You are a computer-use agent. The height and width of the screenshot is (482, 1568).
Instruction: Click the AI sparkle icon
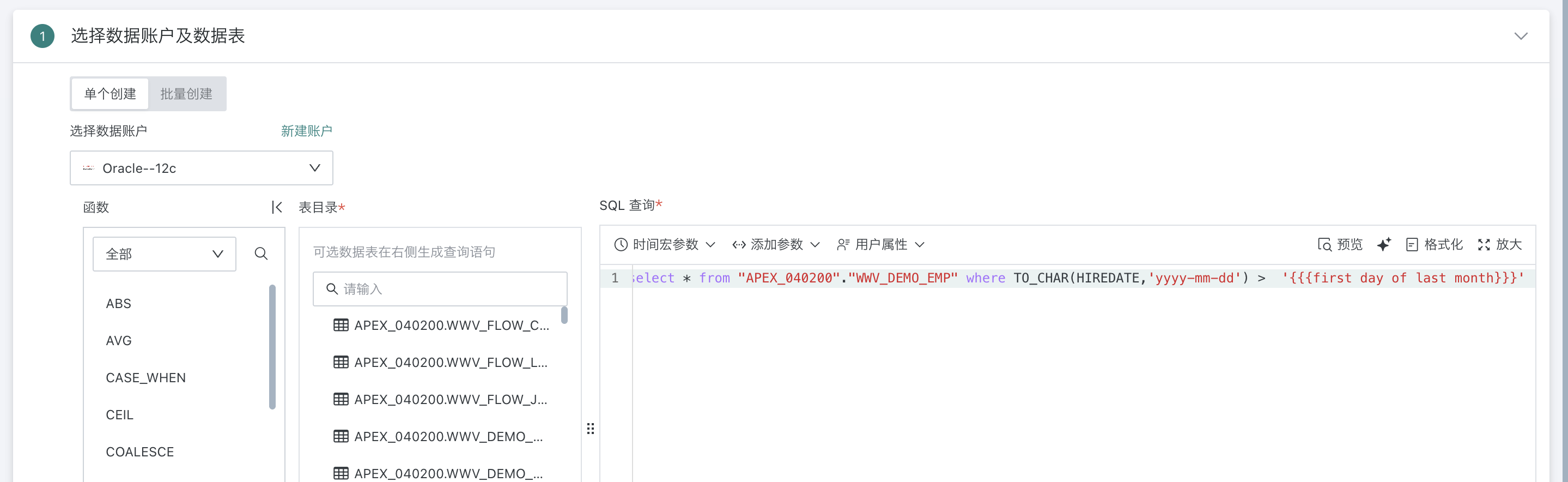[x=1383, y=245]
